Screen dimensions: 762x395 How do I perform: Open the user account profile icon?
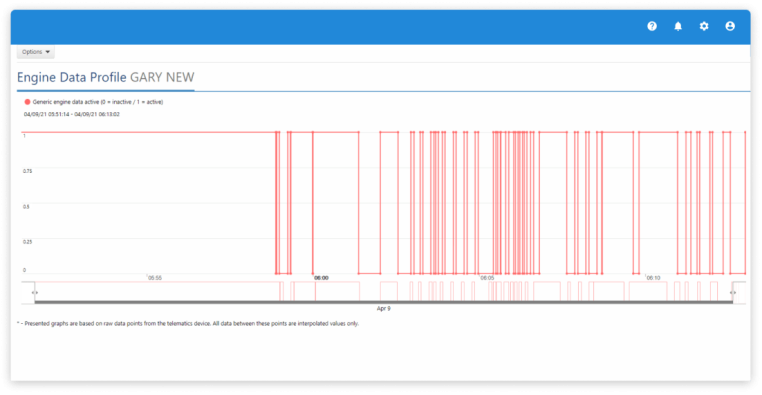point(730,26)
